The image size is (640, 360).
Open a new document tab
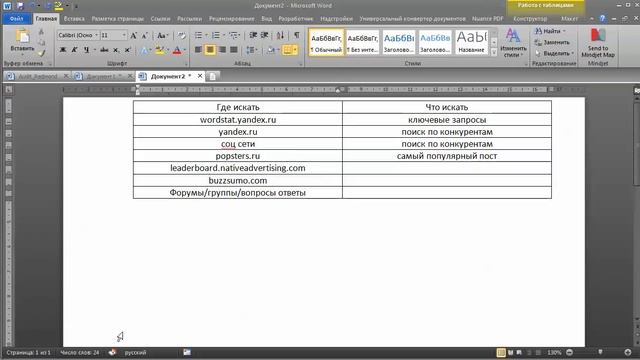coord(213,76)
